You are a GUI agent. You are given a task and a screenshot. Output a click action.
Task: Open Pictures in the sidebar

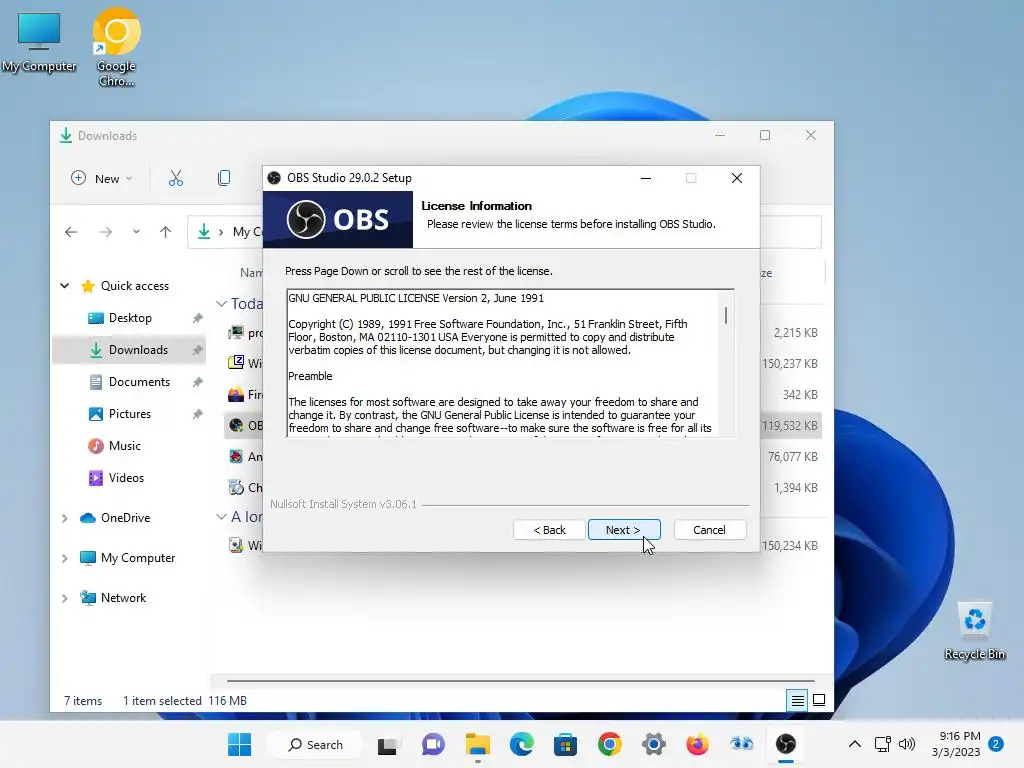tap(129, 414)
